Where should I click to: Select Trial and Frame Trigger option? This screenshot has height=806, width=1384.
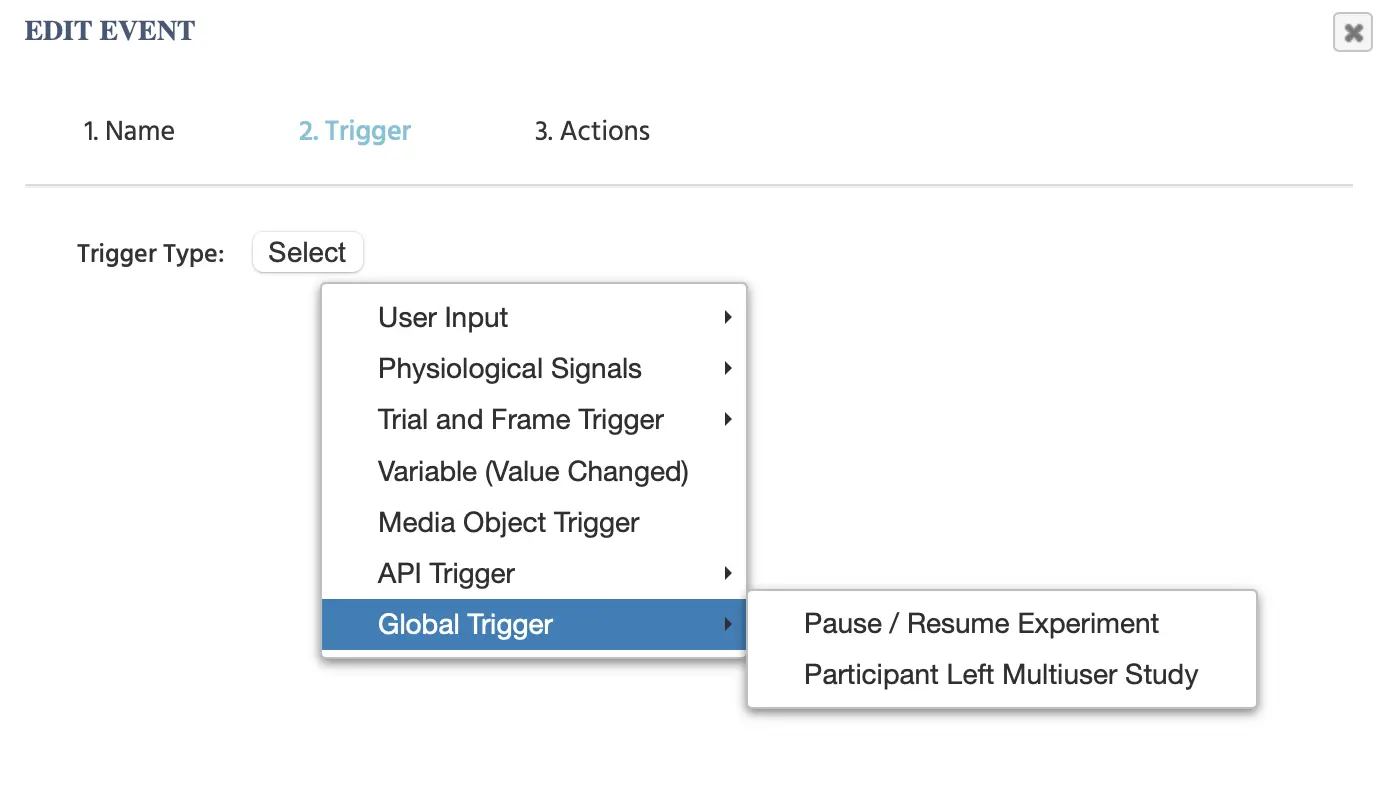point(521,420)
